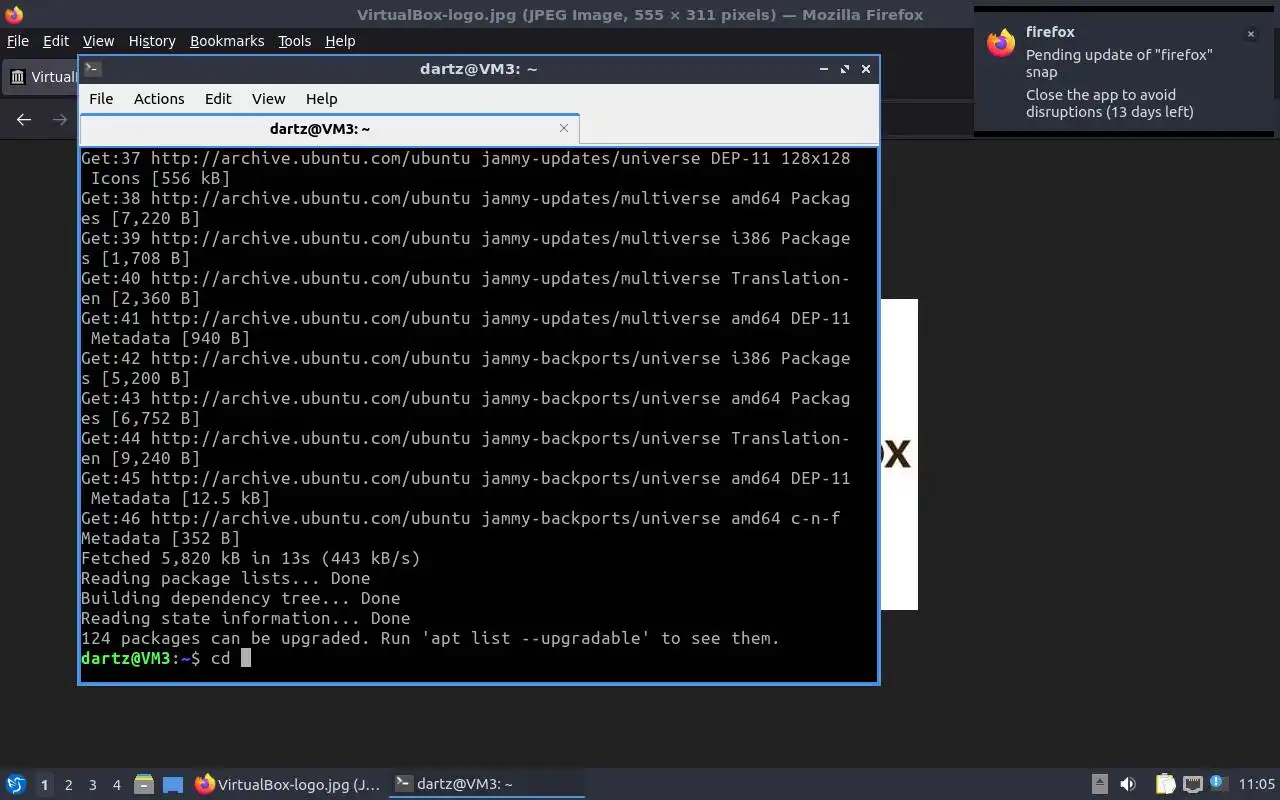Click the show desktop panel icon
The image size is (1280, 800).
coord(173,785)
